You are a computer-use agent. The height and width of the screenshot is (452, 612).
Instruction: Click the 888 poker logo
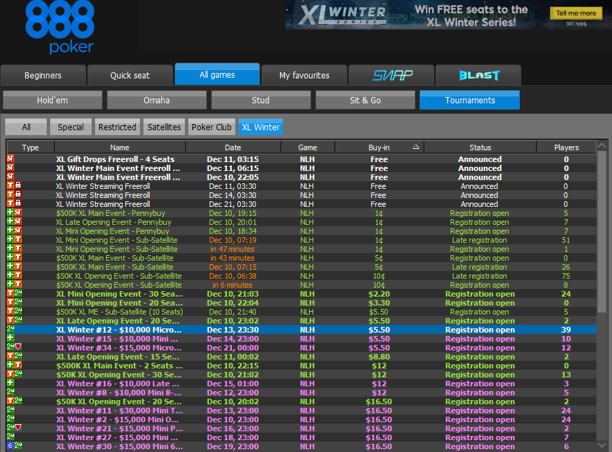tap(60, 27)
